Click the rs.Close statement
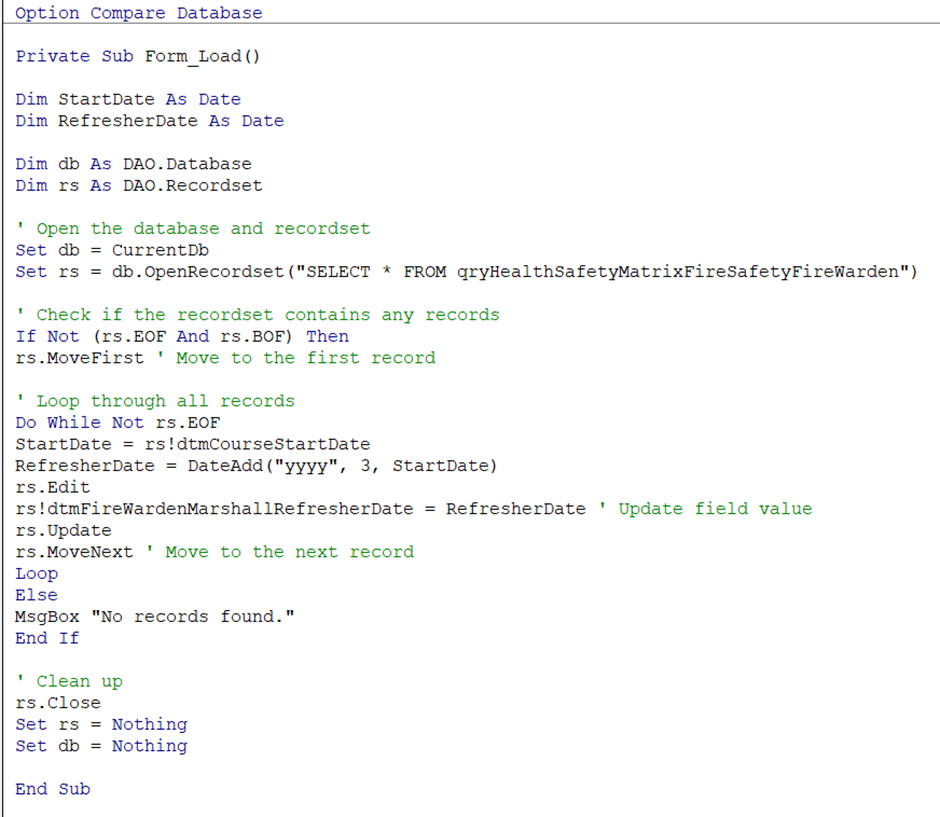Viewport: 940px width, 817px height. click(58, 703)
